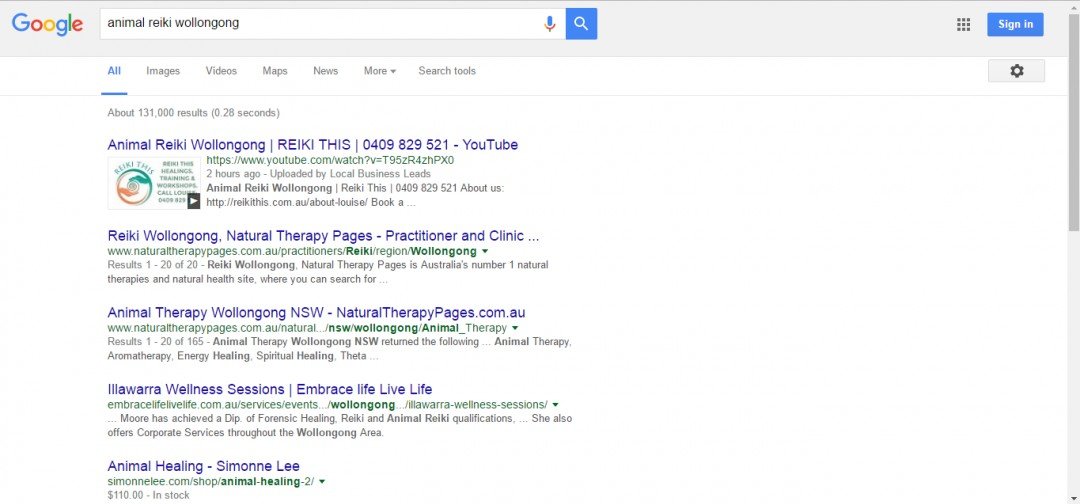The height and width of the screenshot is (504, 1080).
Task: Open Animal Reiki Wollongong YouTube result
Action: [x=313, y=145]
